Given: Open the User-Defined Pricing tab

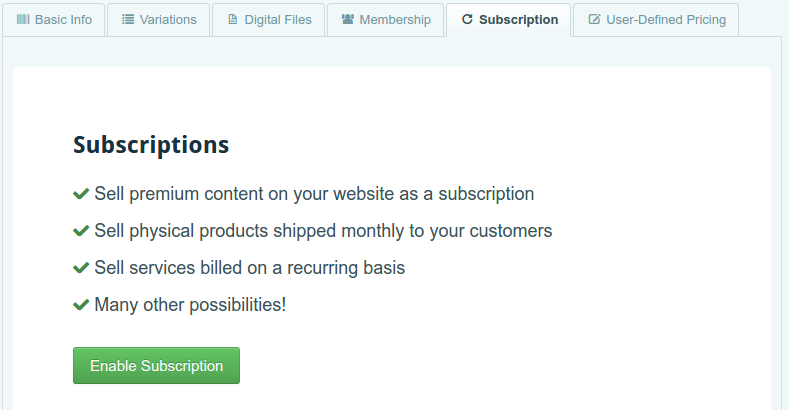Looking at the screenshot, I should pos(656,20).
